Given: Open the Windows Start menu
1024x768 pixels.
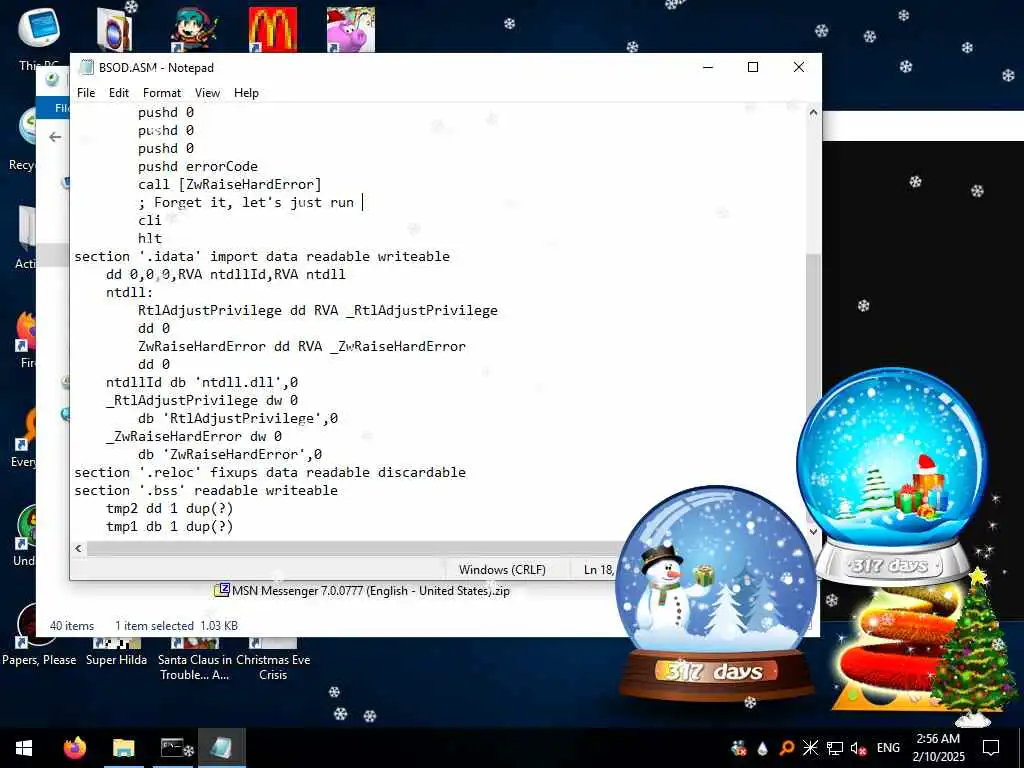Looking at the screenshot, I should pyautogui.click(x=24, y=748).
